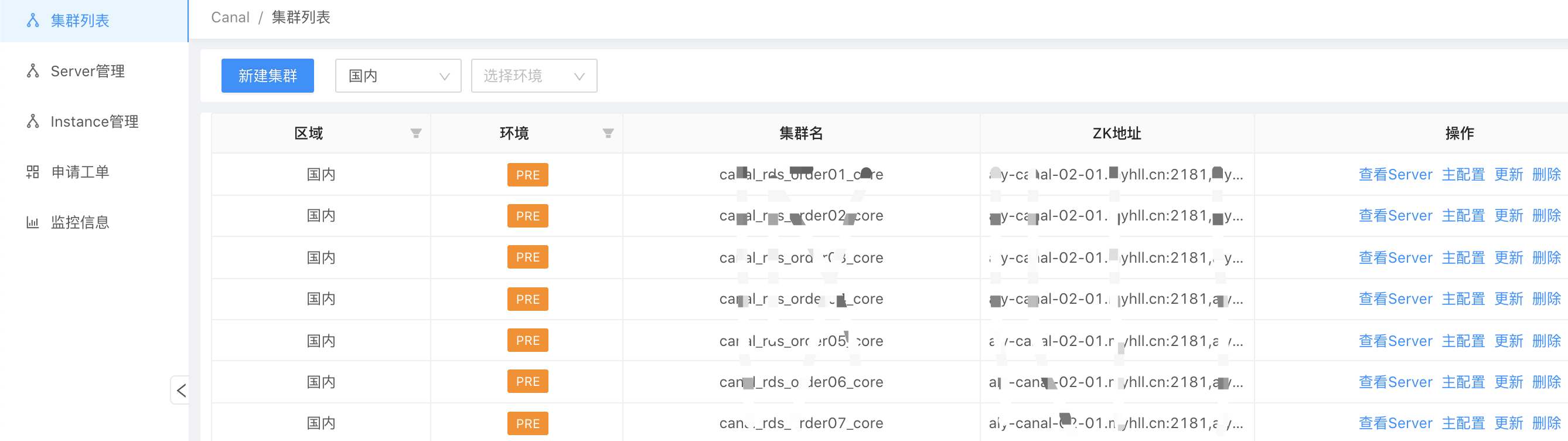This screenshot has width=1568, height=441.
Task: Click the 申请工单 grid icon
Action: [33, 172]
